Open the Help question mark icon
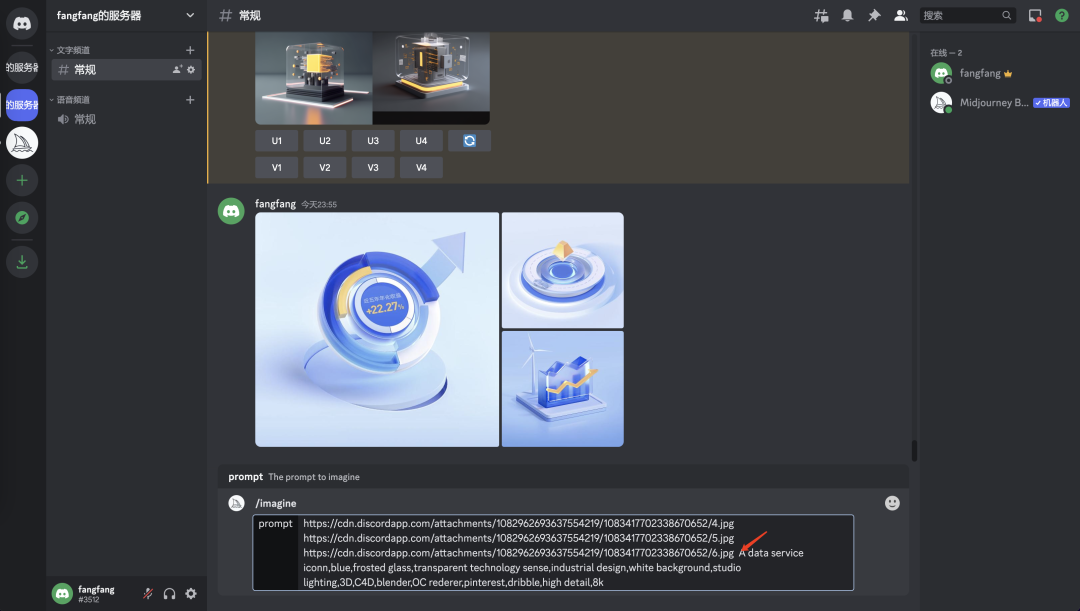Screen dimensions: 1080x611 (x=1061, y=15)
